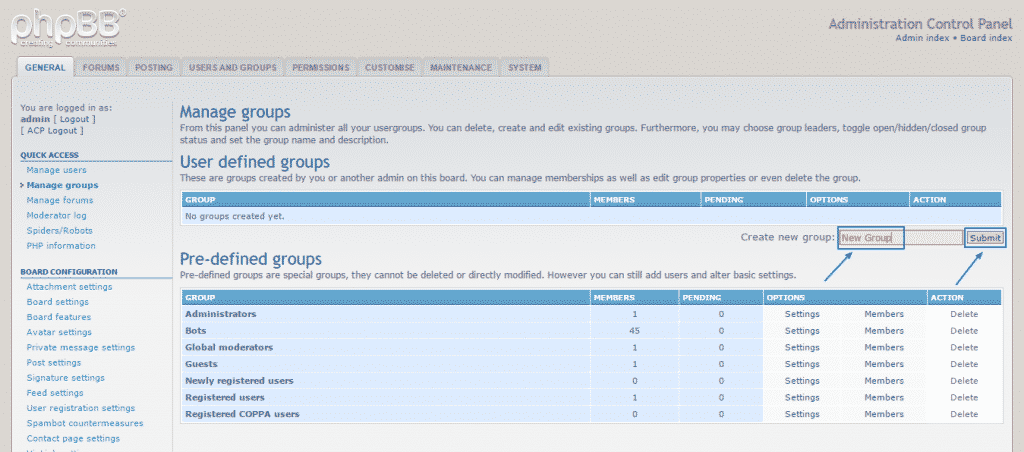Screen dimensions: 1024x452
Task: Follow the Admin index link
Action: 922,38
